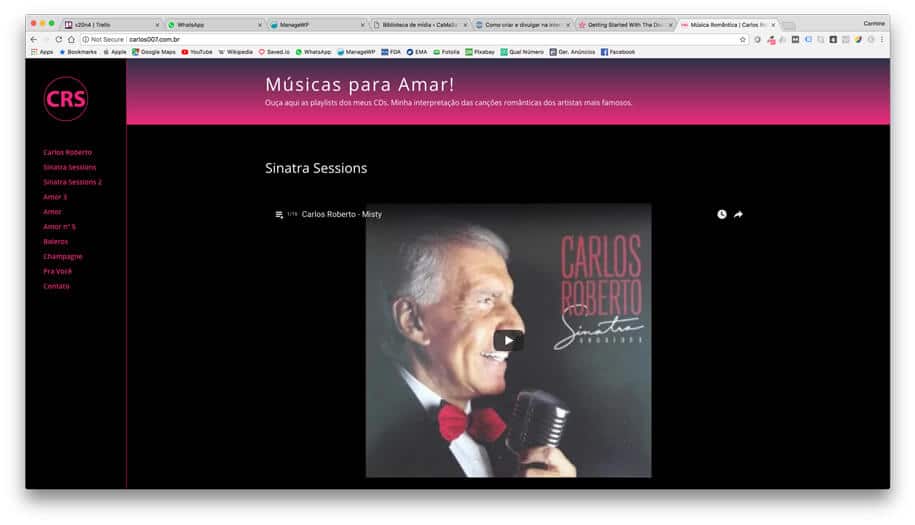The height and width of the screenshot is (525, 915).
Task: Play the Carlos Roberto - Misty video
Action: (508, 340)
